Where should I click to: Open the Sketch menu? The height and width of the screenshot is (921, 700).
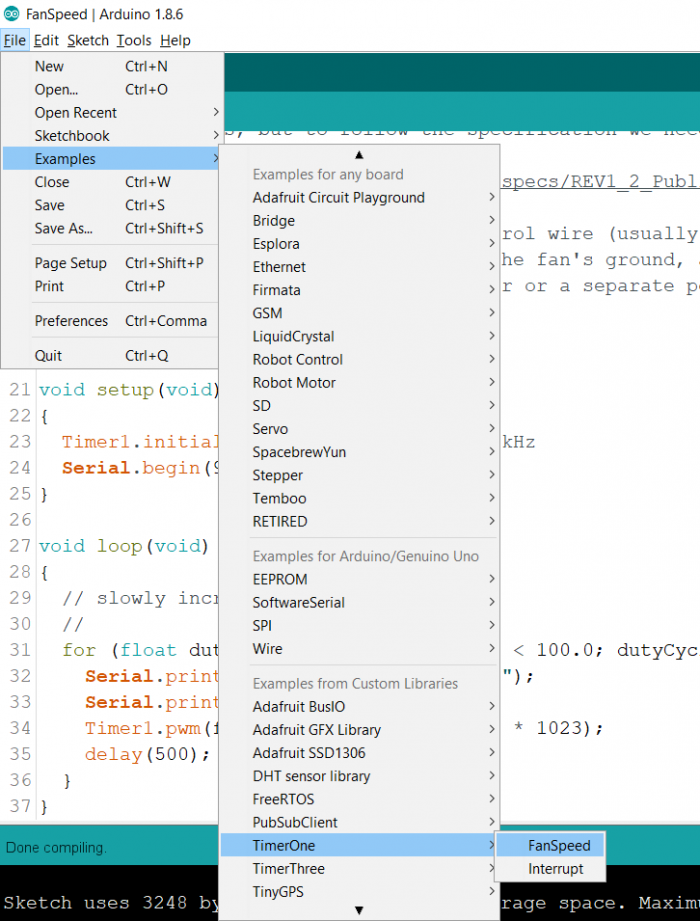point(88,41)
